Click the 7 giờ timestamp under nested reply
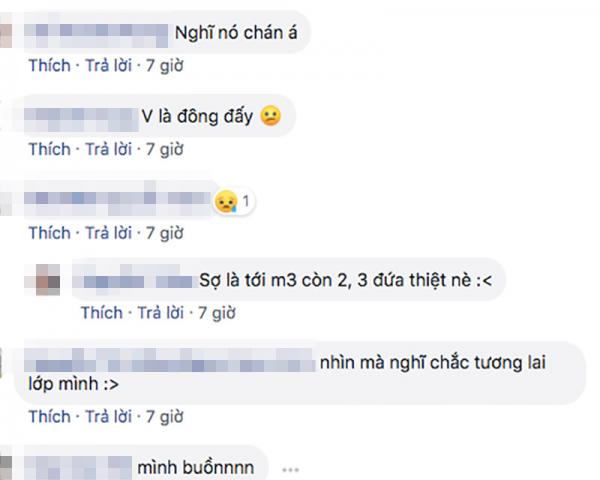600x480 pixels. click(217, 313)
